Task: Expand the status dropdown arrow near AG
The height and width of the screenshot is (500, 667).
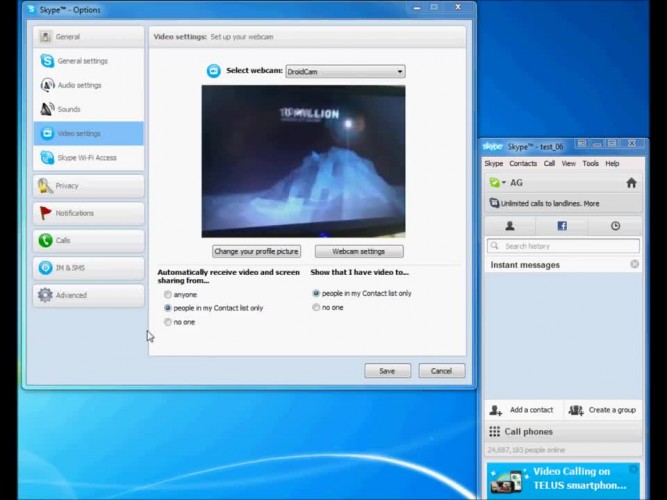Action: (504, 183)
